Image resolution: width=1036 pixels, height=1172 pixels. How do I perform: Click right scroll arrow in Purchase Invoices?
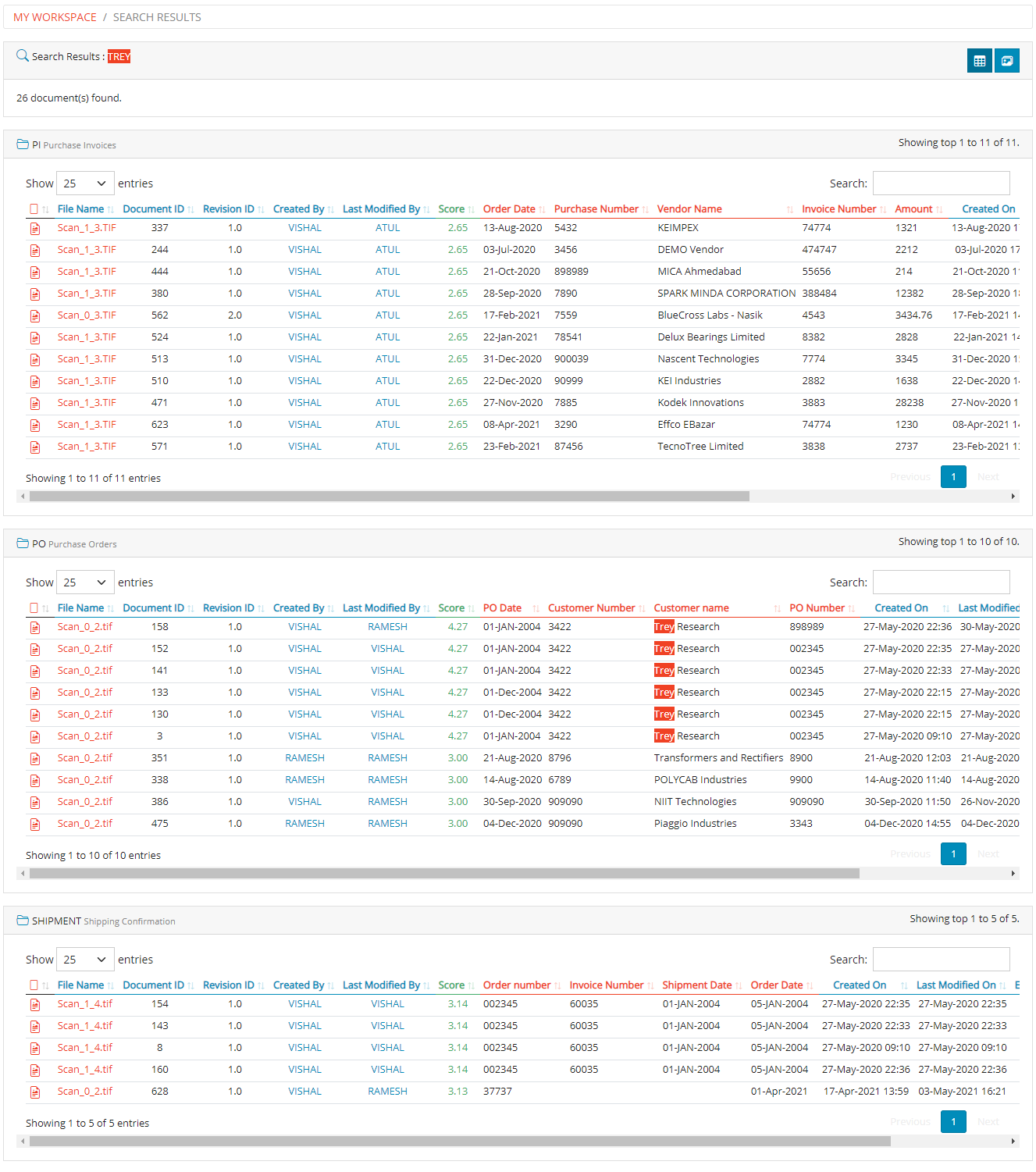click(1013, 496)
